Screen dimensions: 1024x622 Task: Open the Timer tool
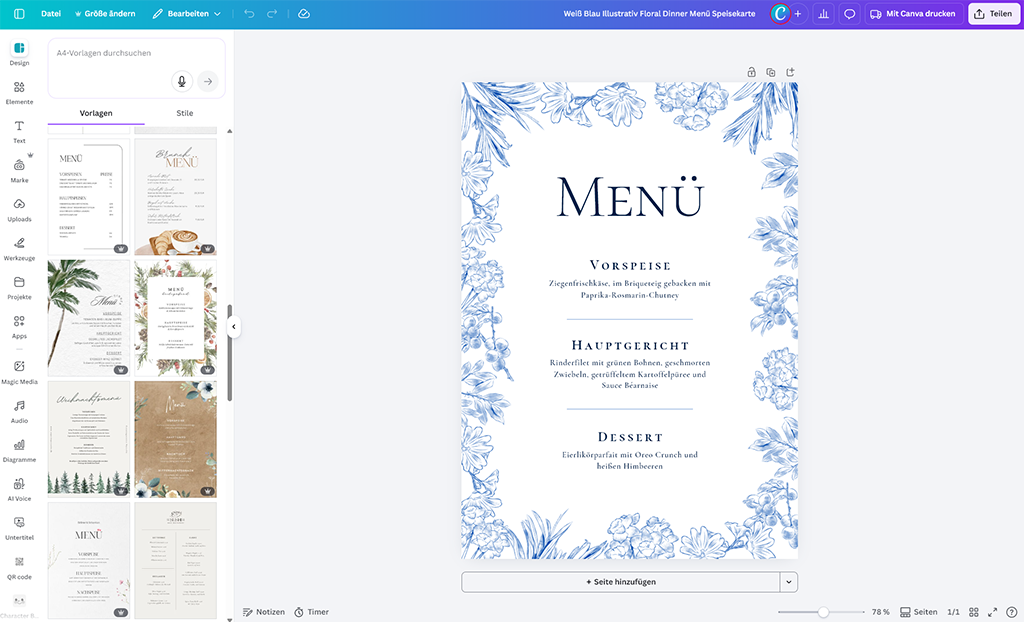point(312,612)
